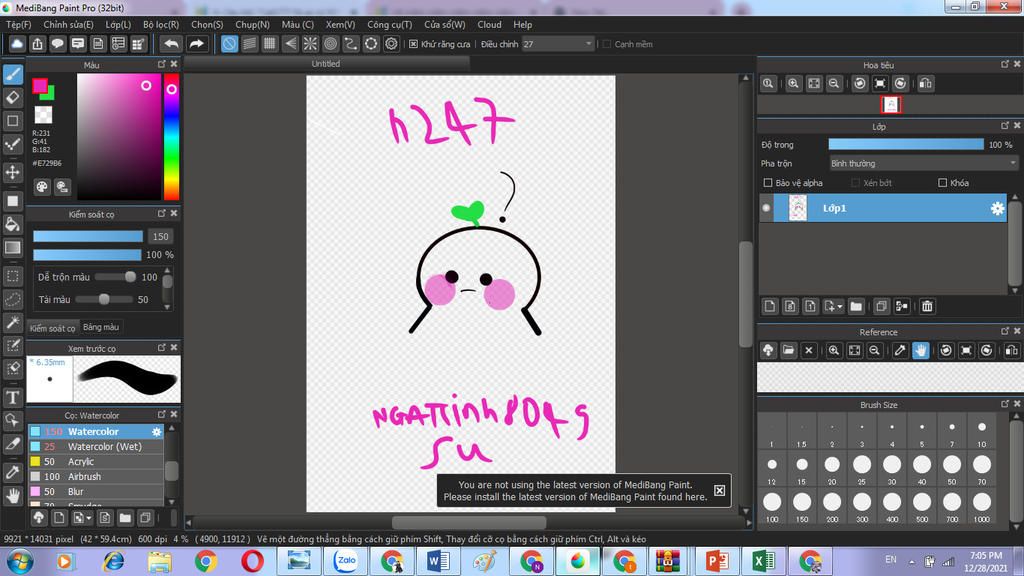Delete the layer with trash icon
Screen dimensions: 1024x576
coord(927,306)
